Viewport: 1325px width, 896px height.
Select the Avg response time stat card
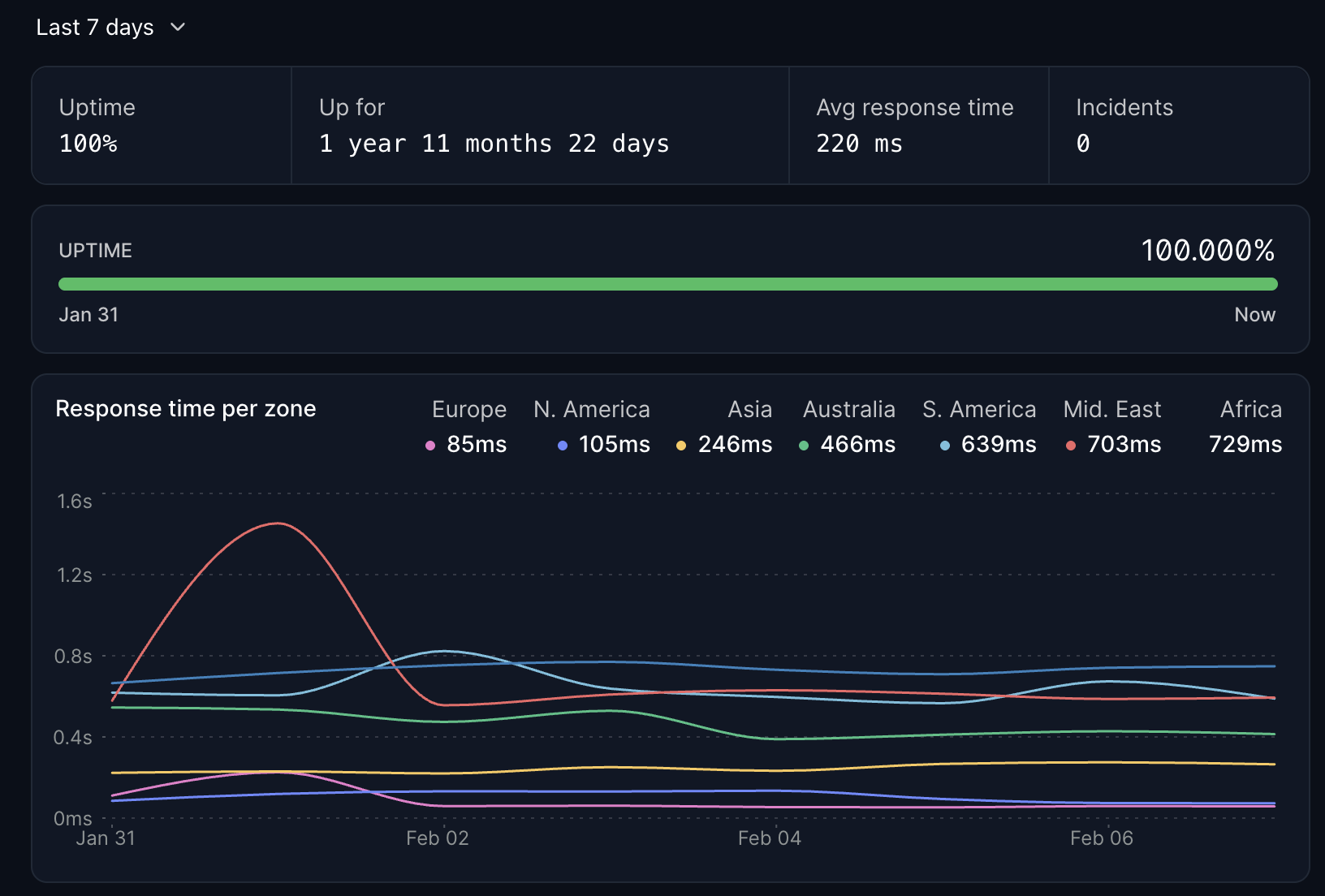(x=917, y=126)
